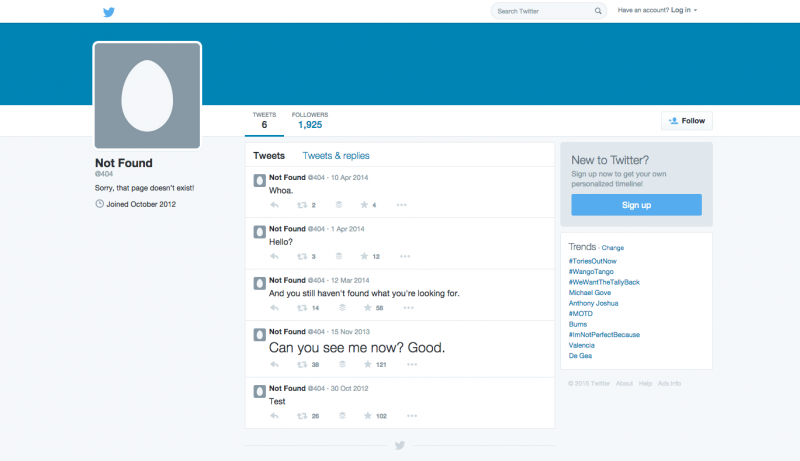Click the stack icon on 'Test' tweet
The height and width of the screenshot is (461, 800).
coord(342,416)
